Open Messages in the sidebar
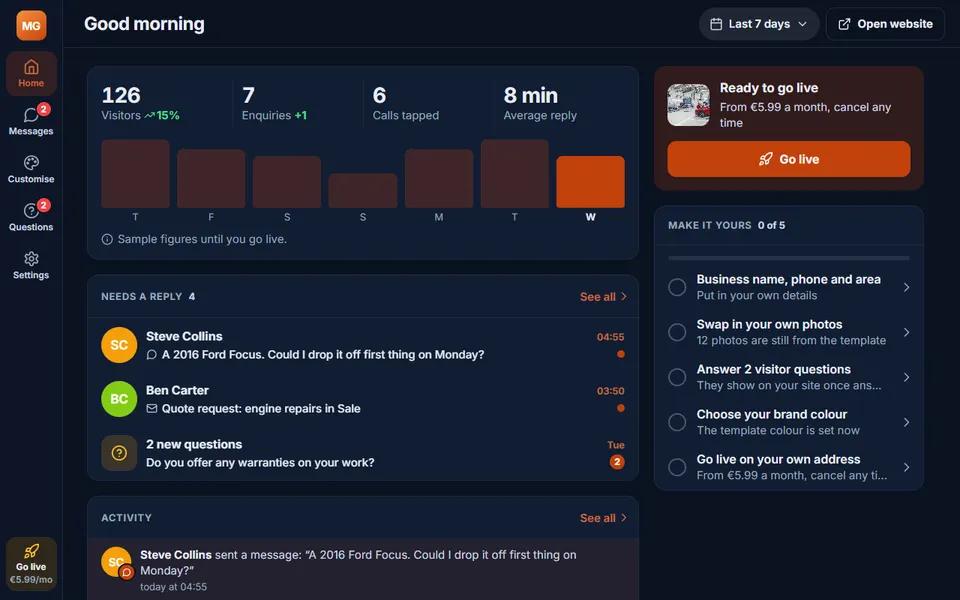The image size is (960, 600). 31,121
